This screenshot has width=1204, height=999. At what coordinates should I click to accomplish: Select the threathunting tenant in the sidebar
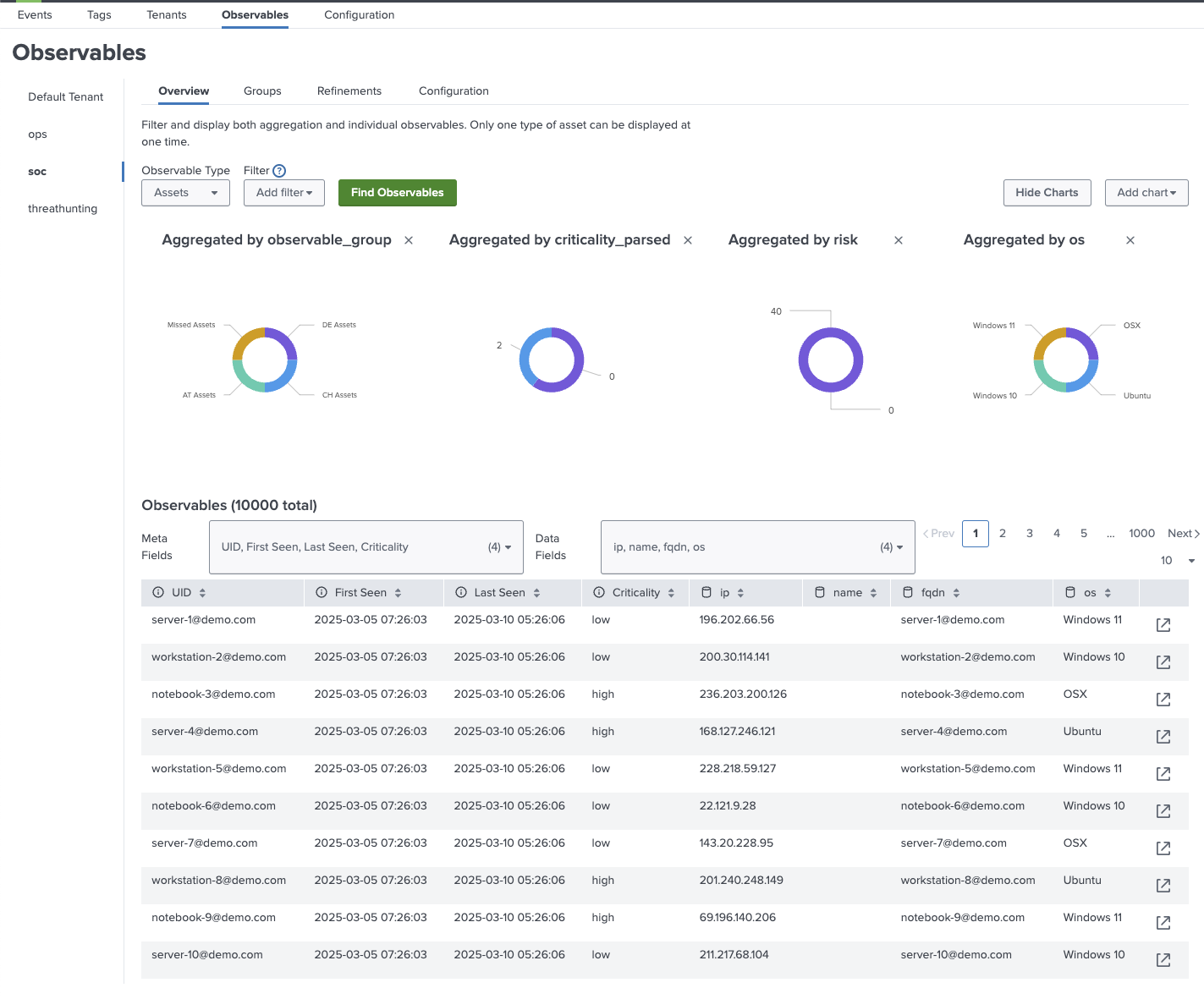pyautogui.click(x=63, y=208)
